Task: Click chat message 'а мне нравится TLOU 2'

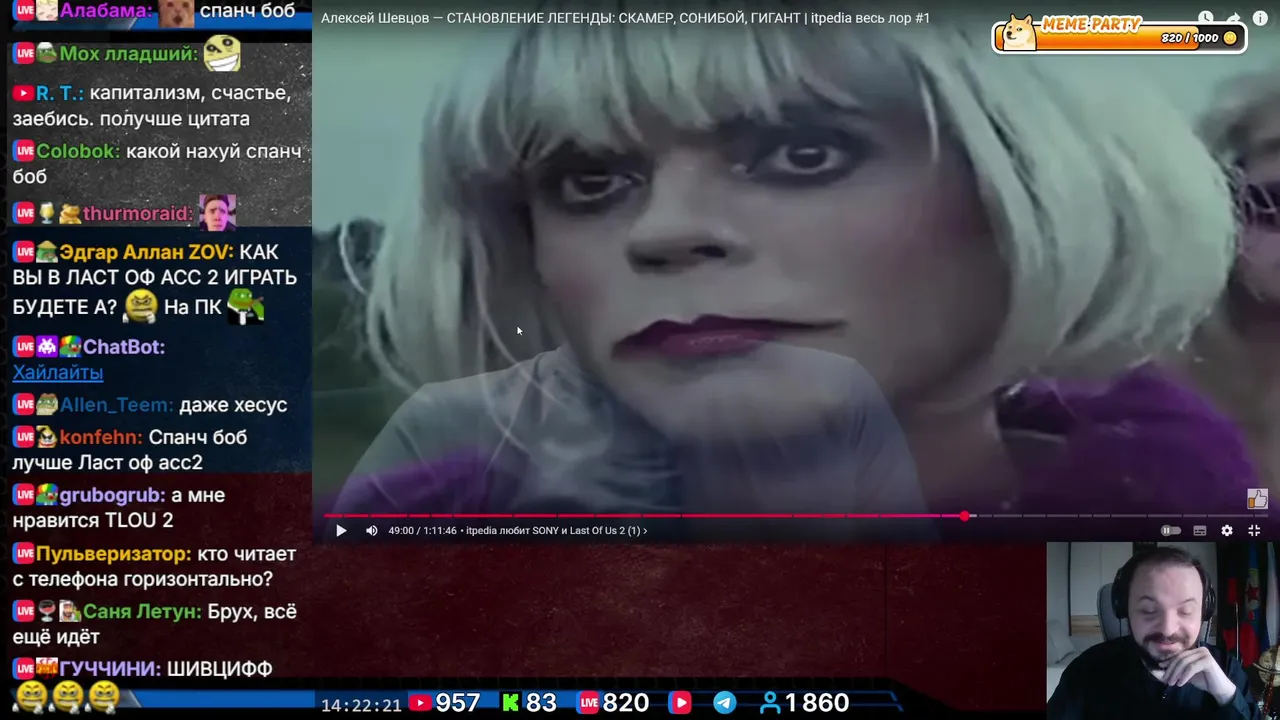Action: pyautogui.click(x=120, y=508)
